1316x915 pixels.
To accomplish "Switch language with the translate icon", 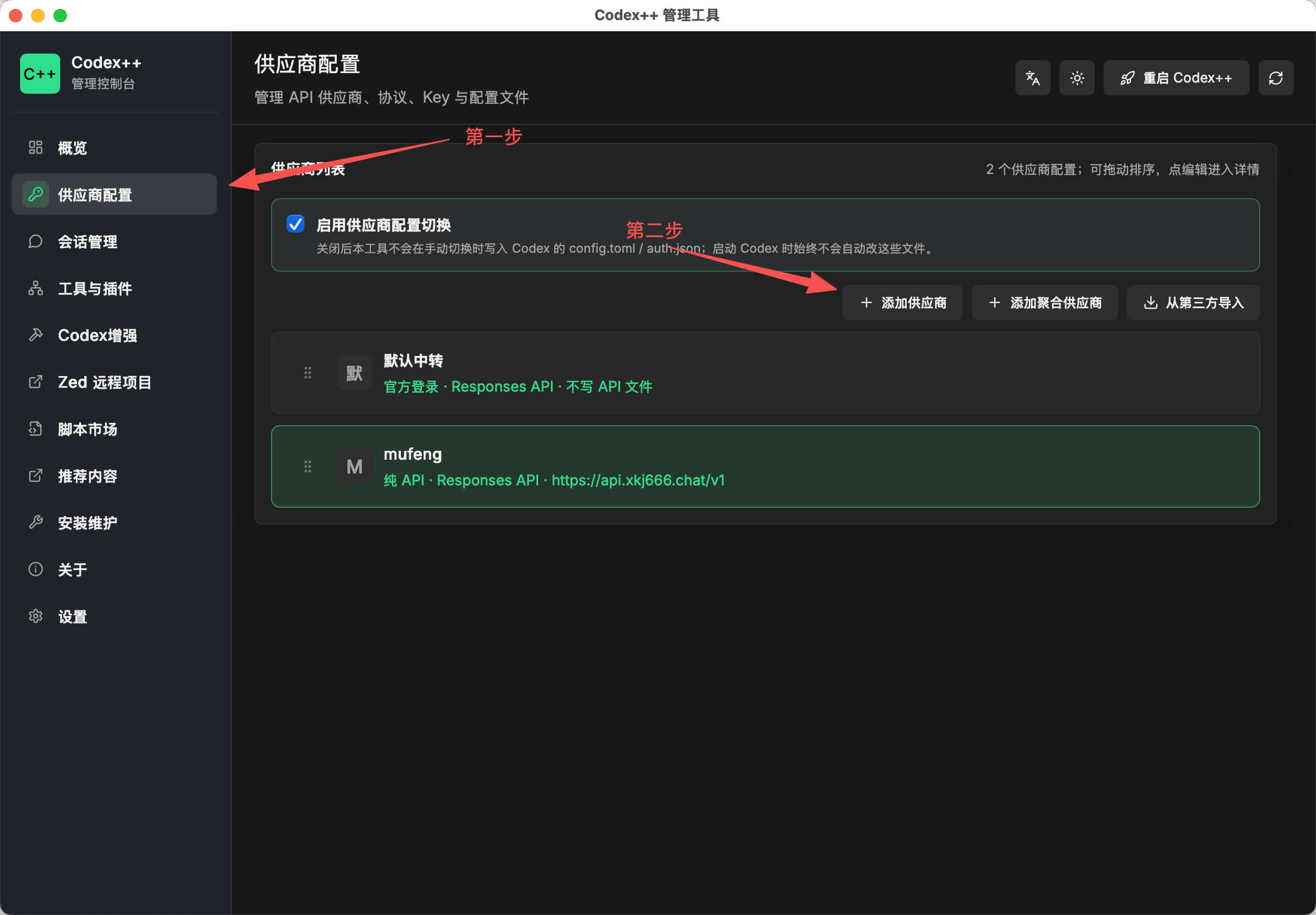I will tap(1032, 78).
